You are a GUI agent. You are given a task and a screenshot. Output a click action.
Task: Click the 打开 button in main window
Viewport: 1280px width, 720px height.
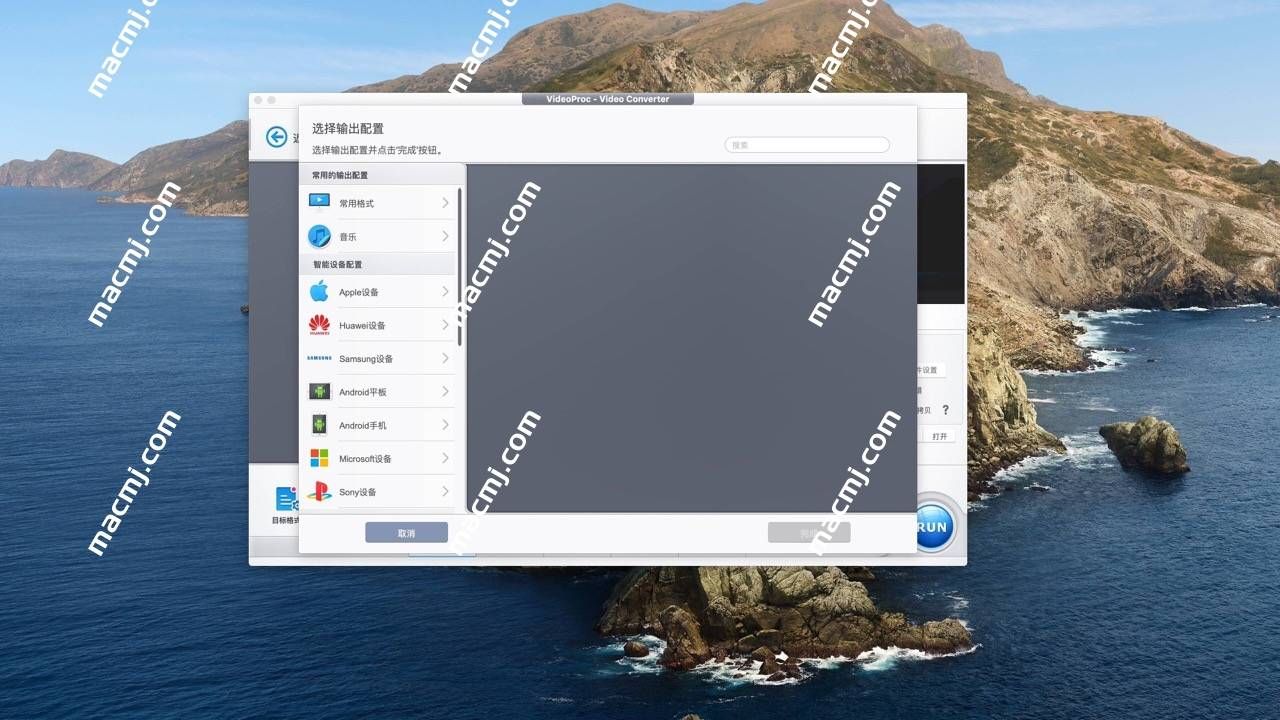(939, 436)
